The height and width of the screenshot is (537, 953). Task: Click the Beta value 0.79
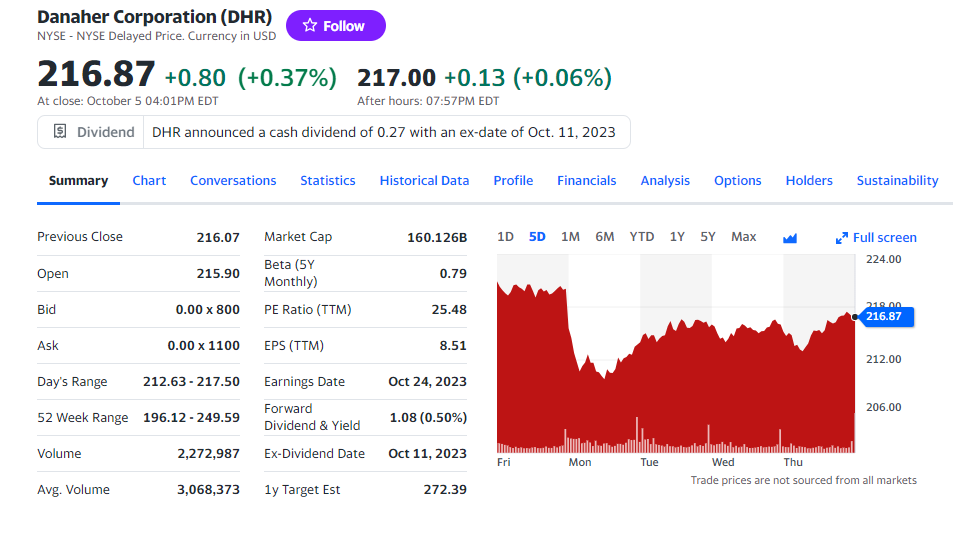point(453,273)
